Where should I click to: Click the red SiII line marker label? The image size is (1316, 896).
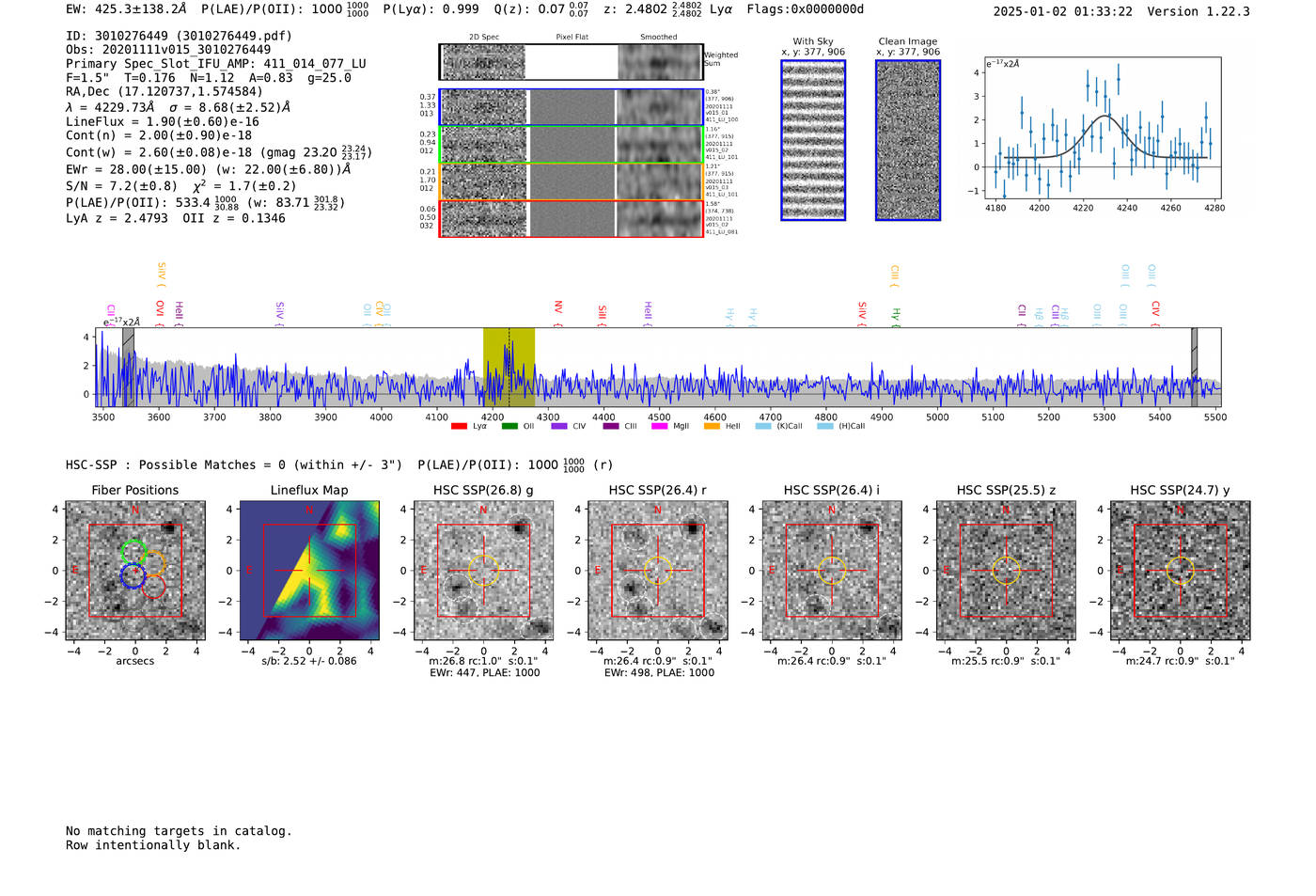tap(603, 312)
